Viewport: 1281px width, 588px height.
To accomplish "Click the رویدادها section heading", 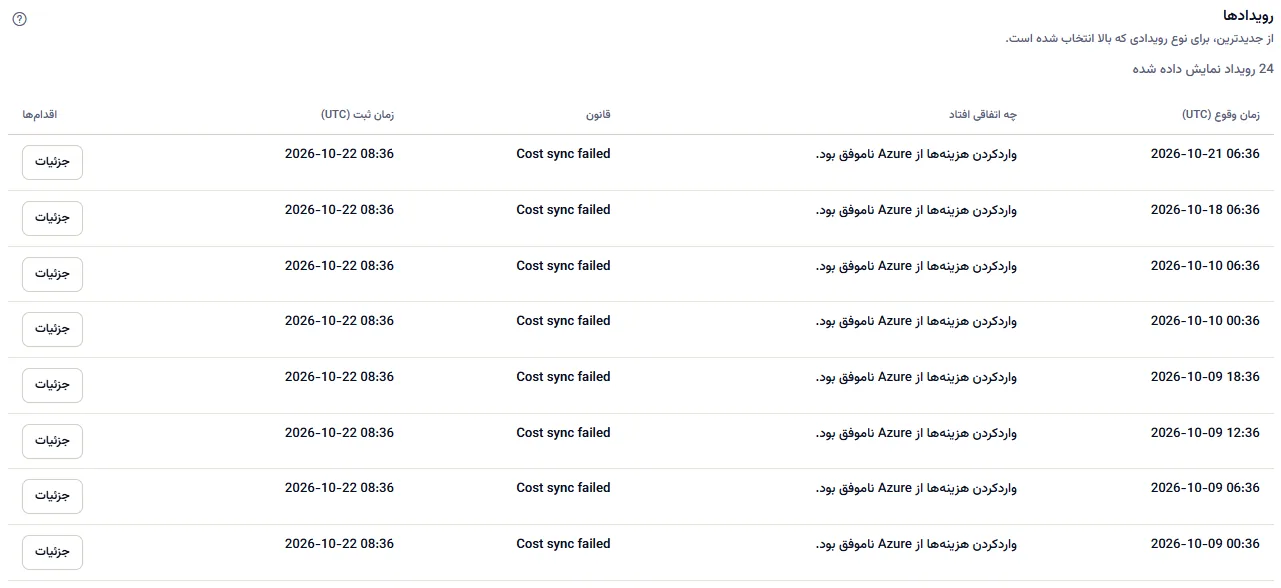I will (x=1249, y=16).
